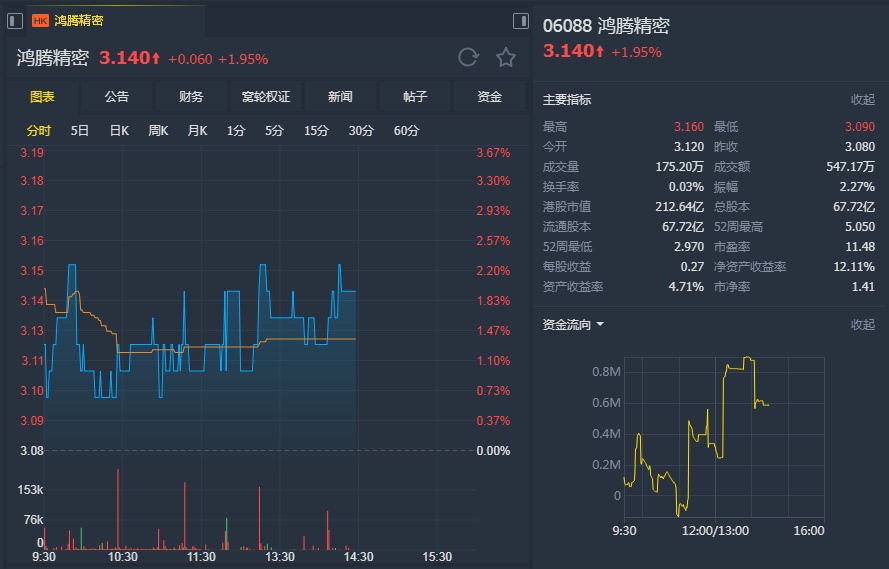Toggle the right sidebar panel icon
This screenshot has width=889, height=569.
520,21
